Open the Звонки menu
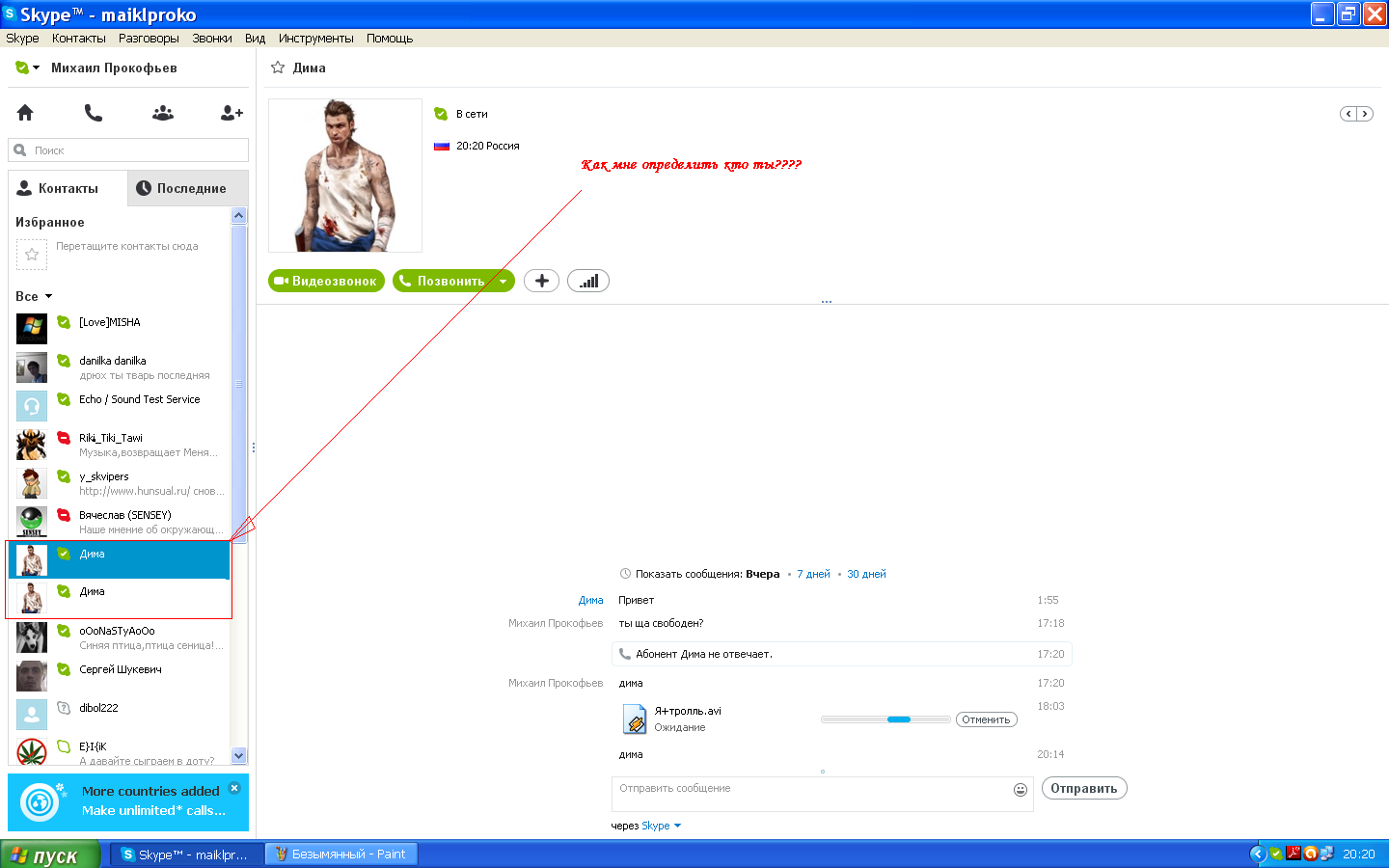The height and width of the screenshot is (868, 1389). click(x=212, y=39)
